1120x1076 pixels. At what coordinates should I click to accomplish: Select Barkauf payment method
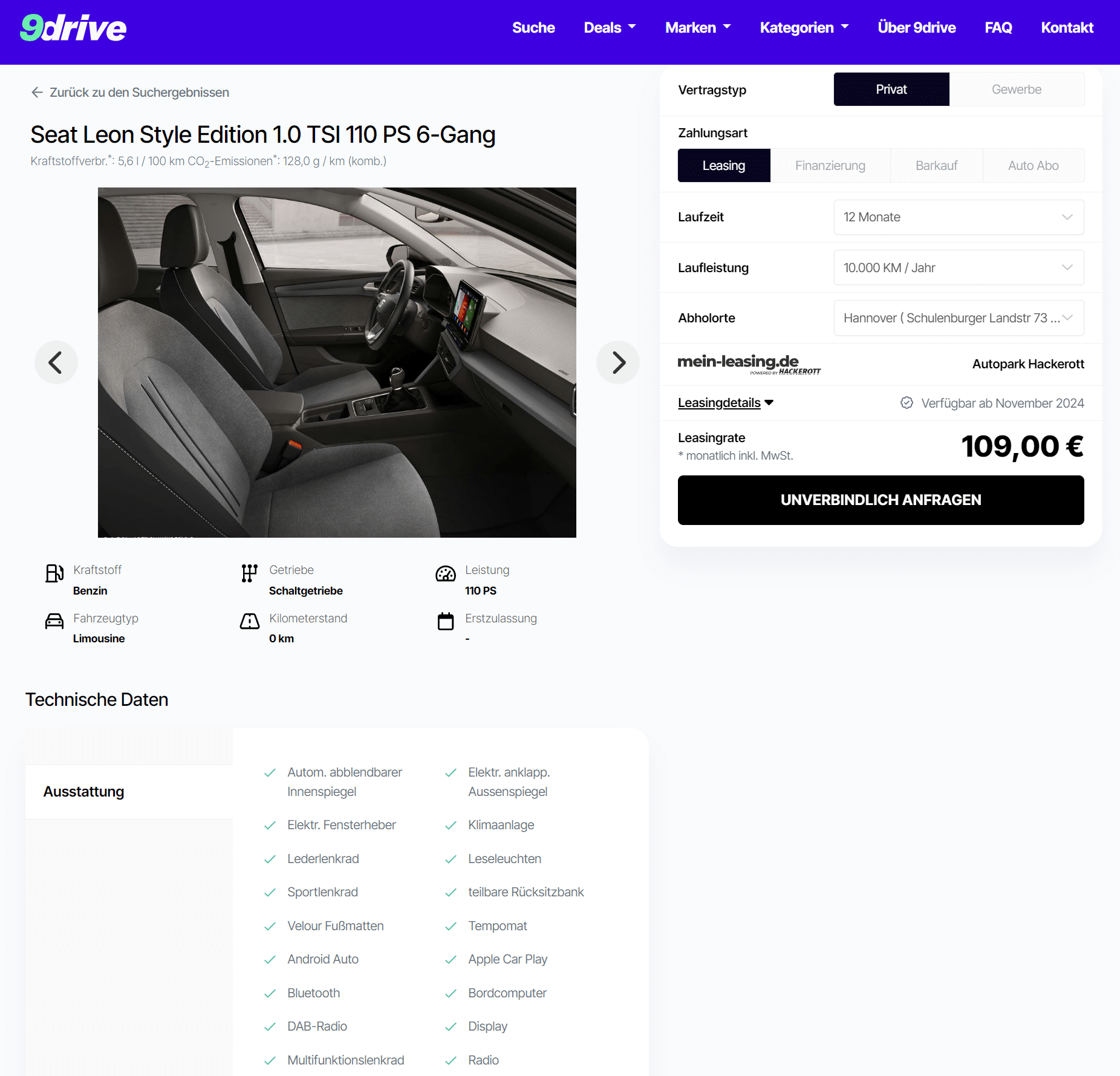pyautogui.click(x=937, y=166)
